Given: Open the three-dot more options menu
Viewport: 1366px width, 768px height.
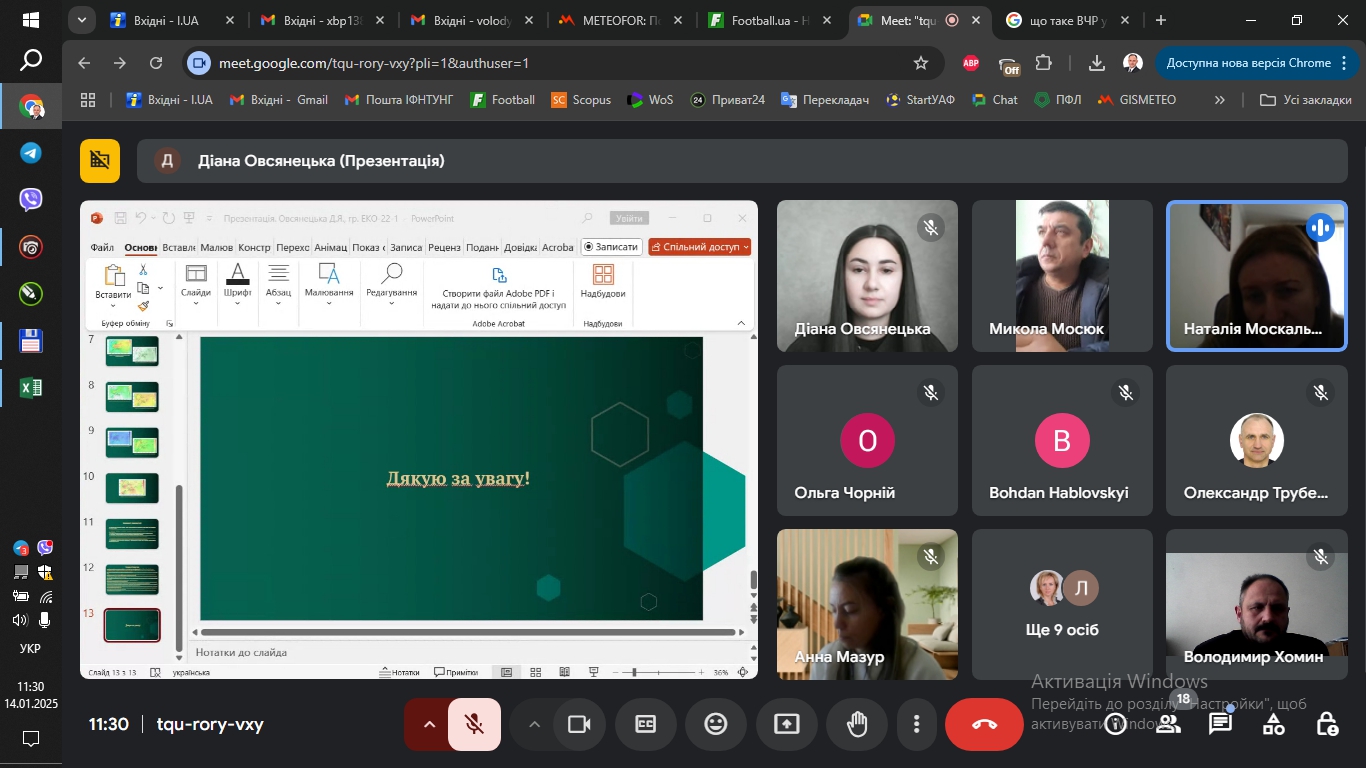Looking at the screenshot, I should [x=916, y=724].
